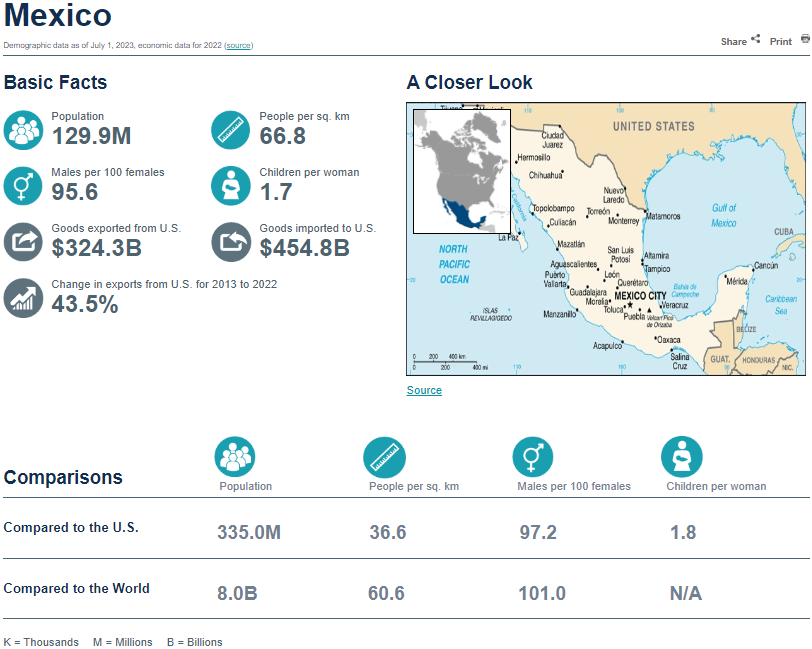This screenshot has width=812, height=649.
Task: Click the Goods imported to U.S. icon
Action: (231, 242)
